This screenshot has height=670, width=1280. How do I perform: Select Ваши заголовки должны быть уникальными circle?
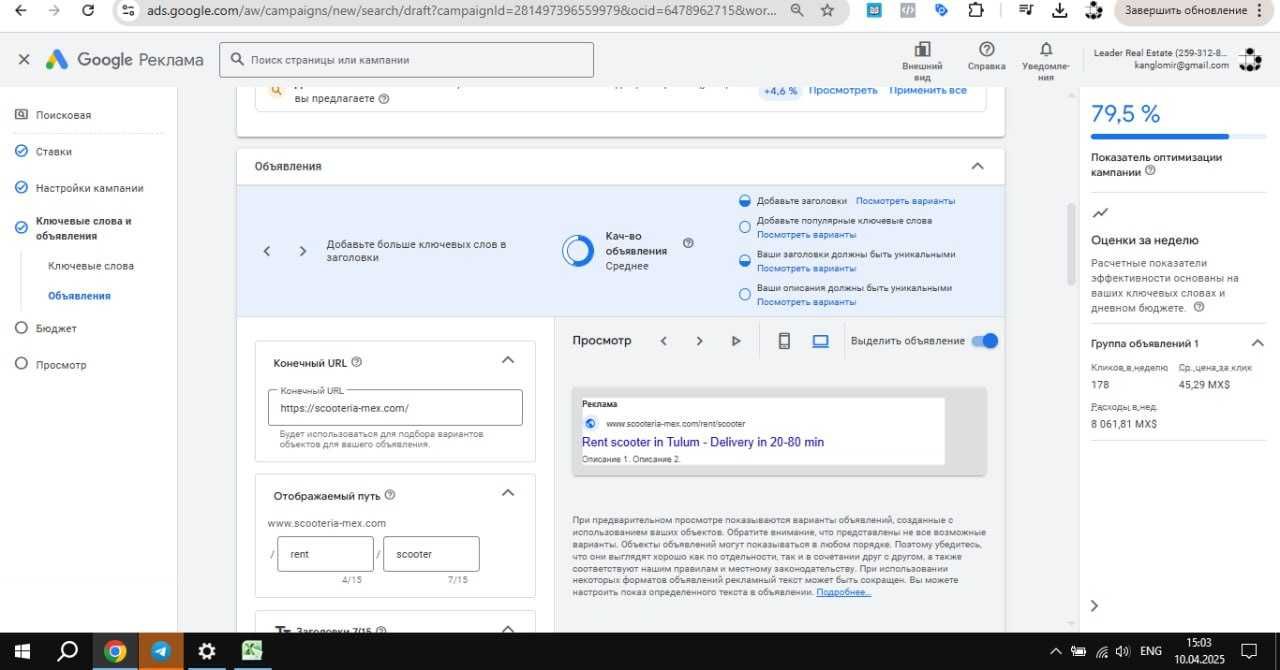tap(744, 260)
